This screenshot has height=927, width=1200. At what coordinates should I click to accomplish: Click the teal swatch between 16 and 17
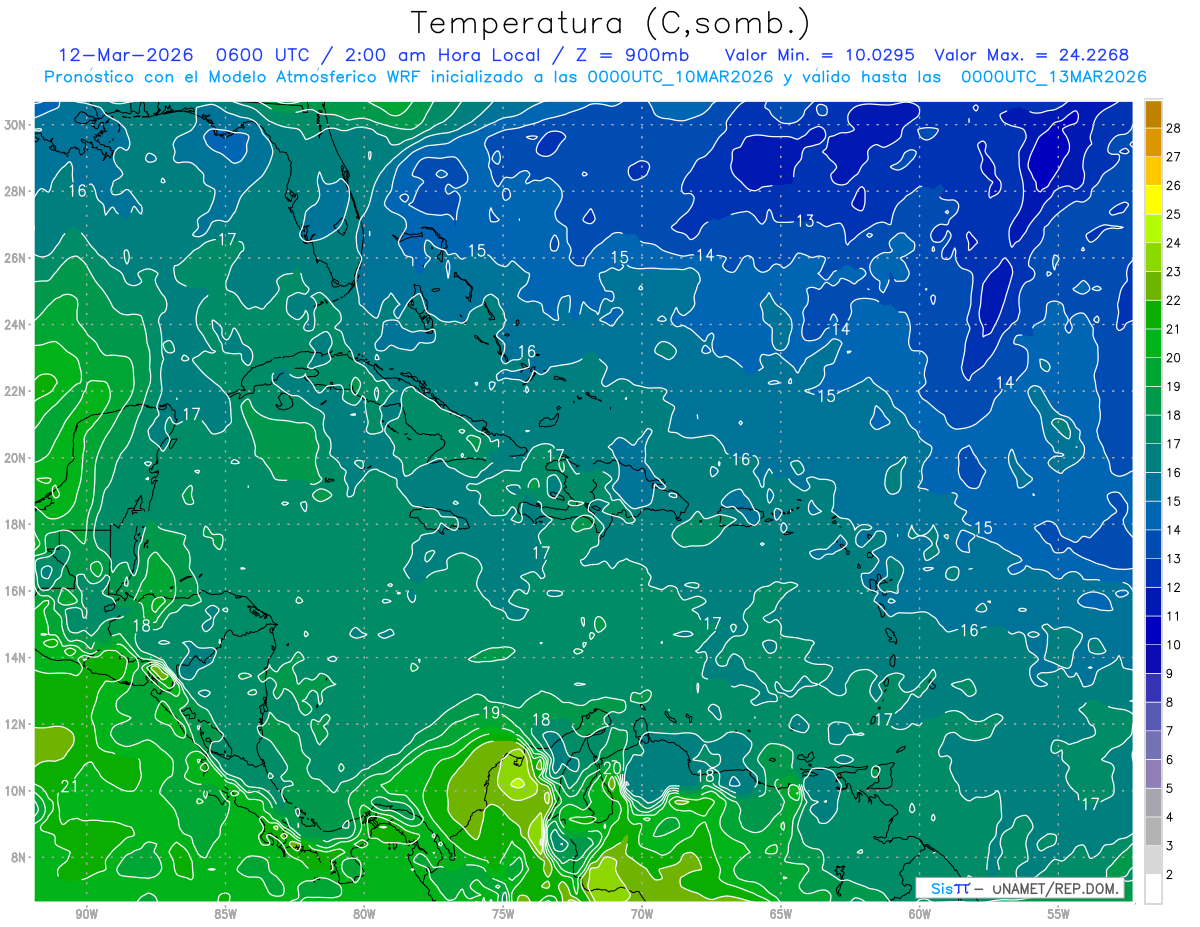click(1153, 458)
